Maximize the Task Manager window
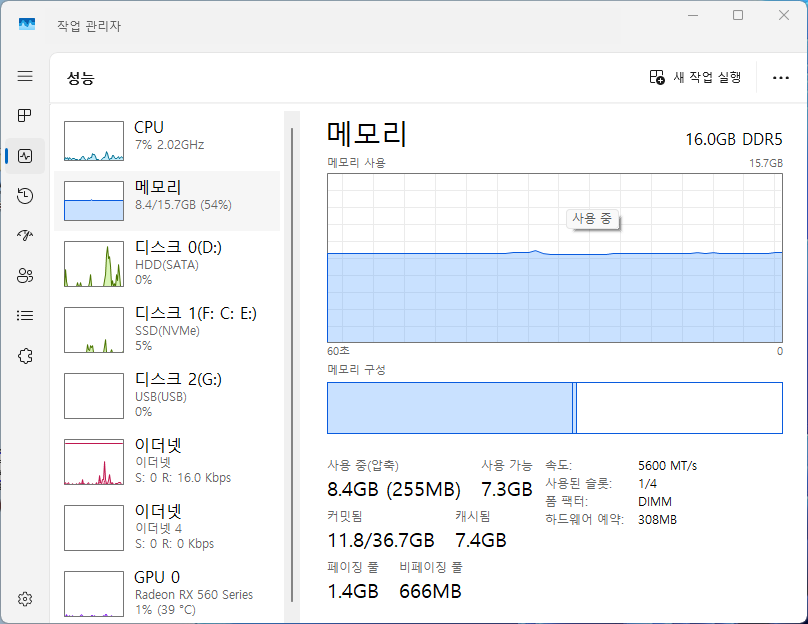The image size is (808, 624). 738,15
